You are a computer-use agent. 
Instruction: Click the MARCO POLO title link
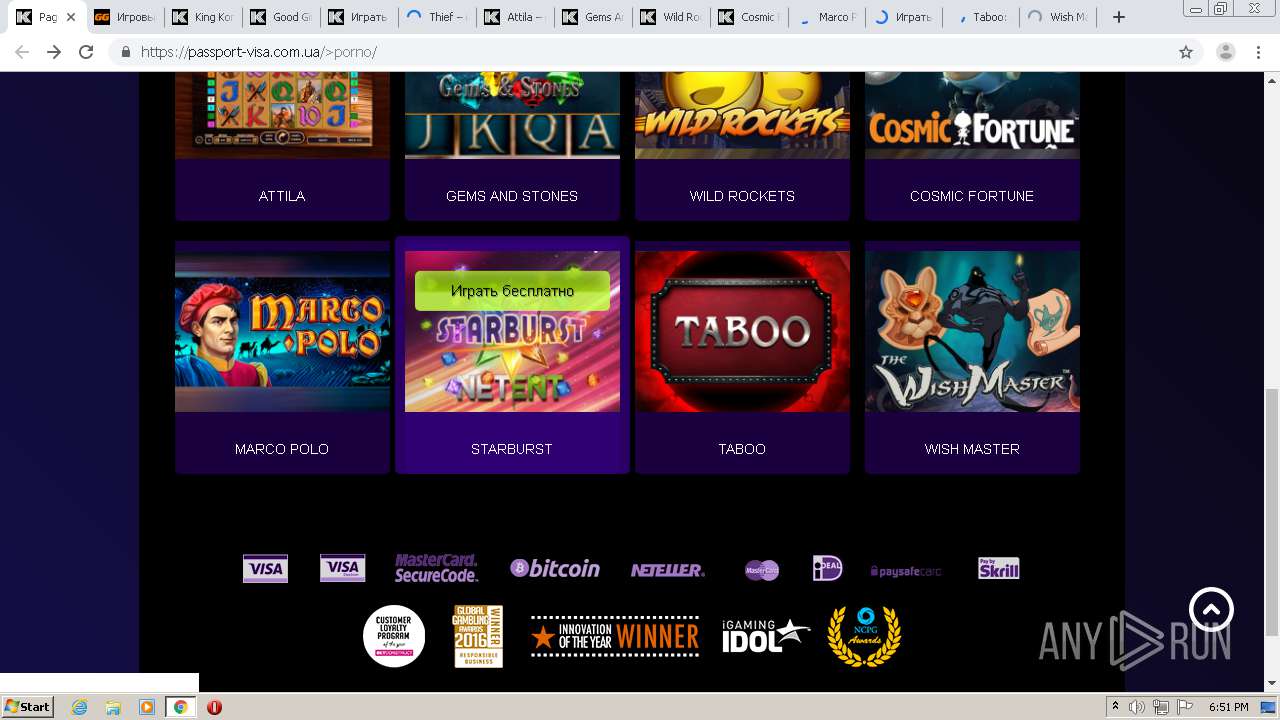[282, 449]
